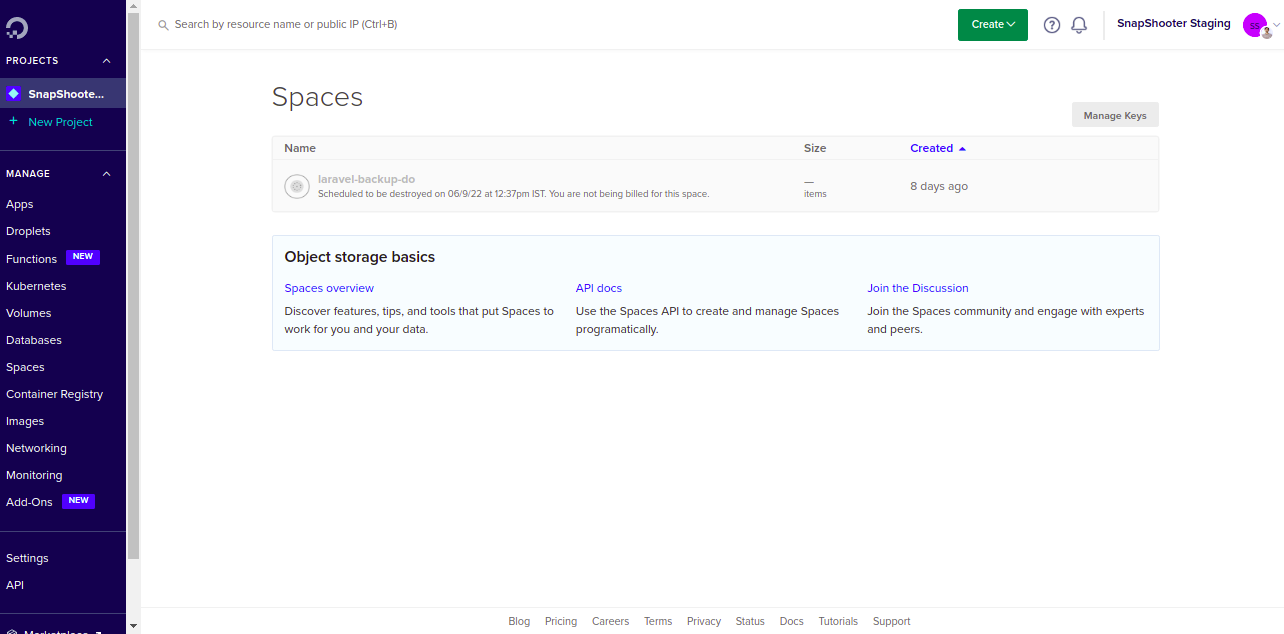Click the user avatar icon

pos(1254,25)
